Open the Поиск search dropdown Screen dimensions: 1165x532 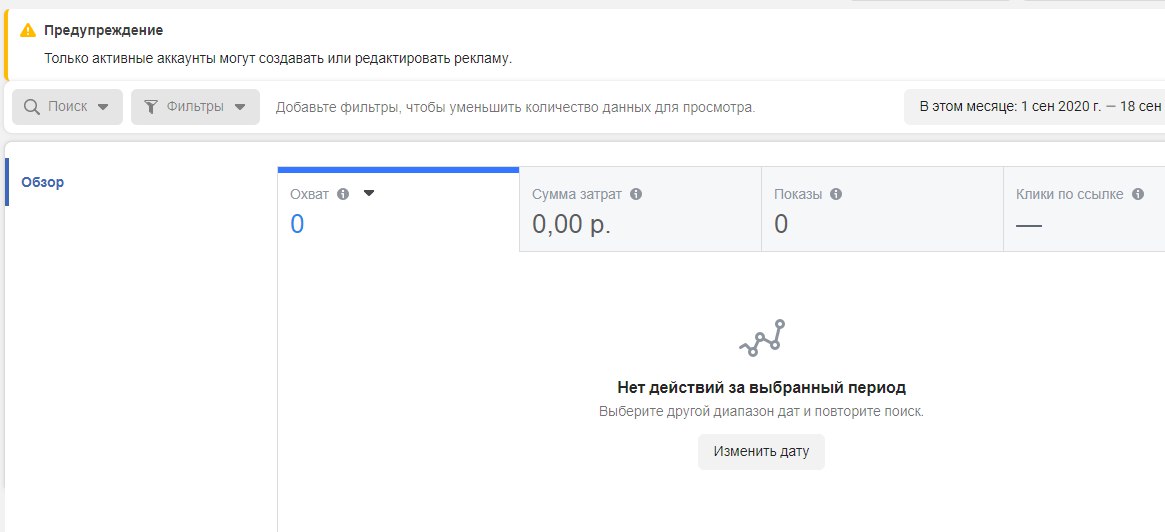tap(67, 107)
